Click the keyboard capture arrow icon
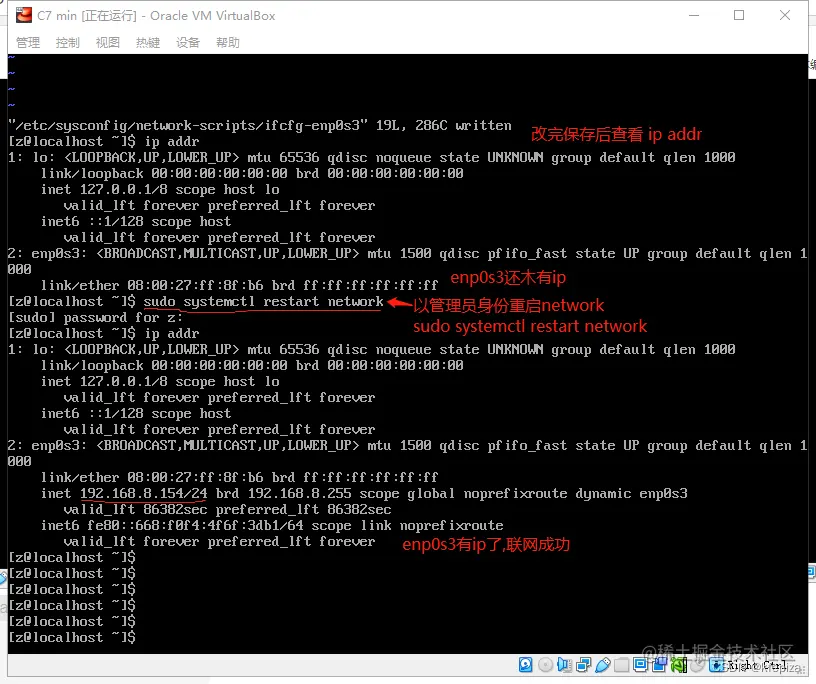The height and width of the screenshot is (684, 816). tap(717, 665)
